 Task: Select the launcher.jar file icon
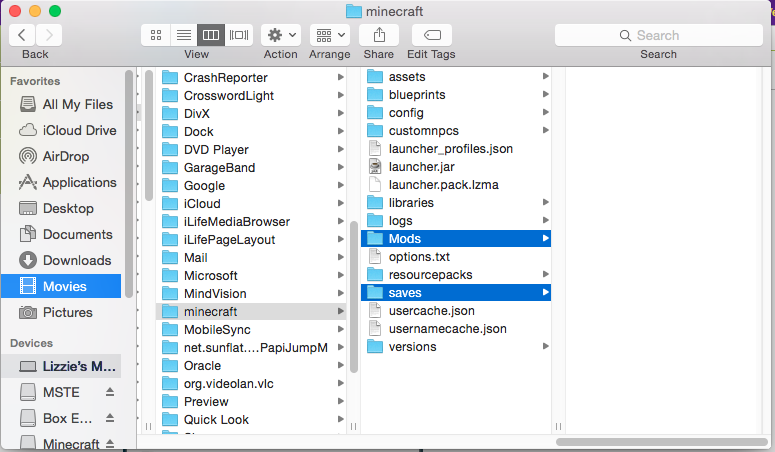point(375,167)
